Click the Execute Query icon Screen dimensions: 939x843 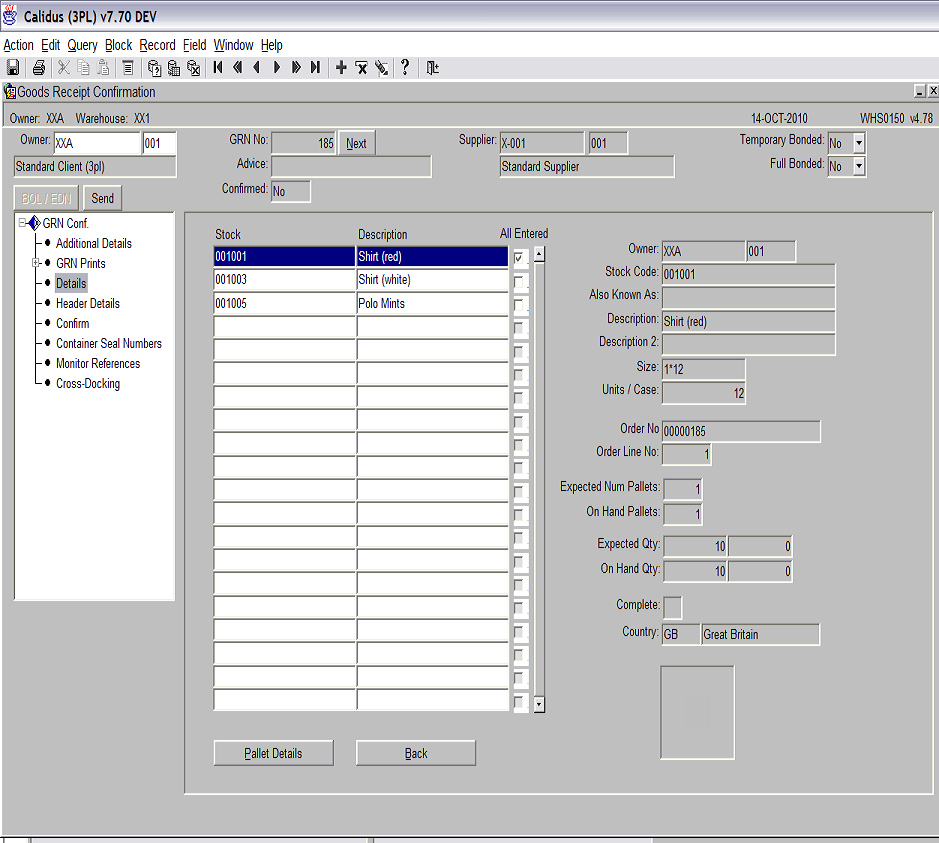click(174, 68)
